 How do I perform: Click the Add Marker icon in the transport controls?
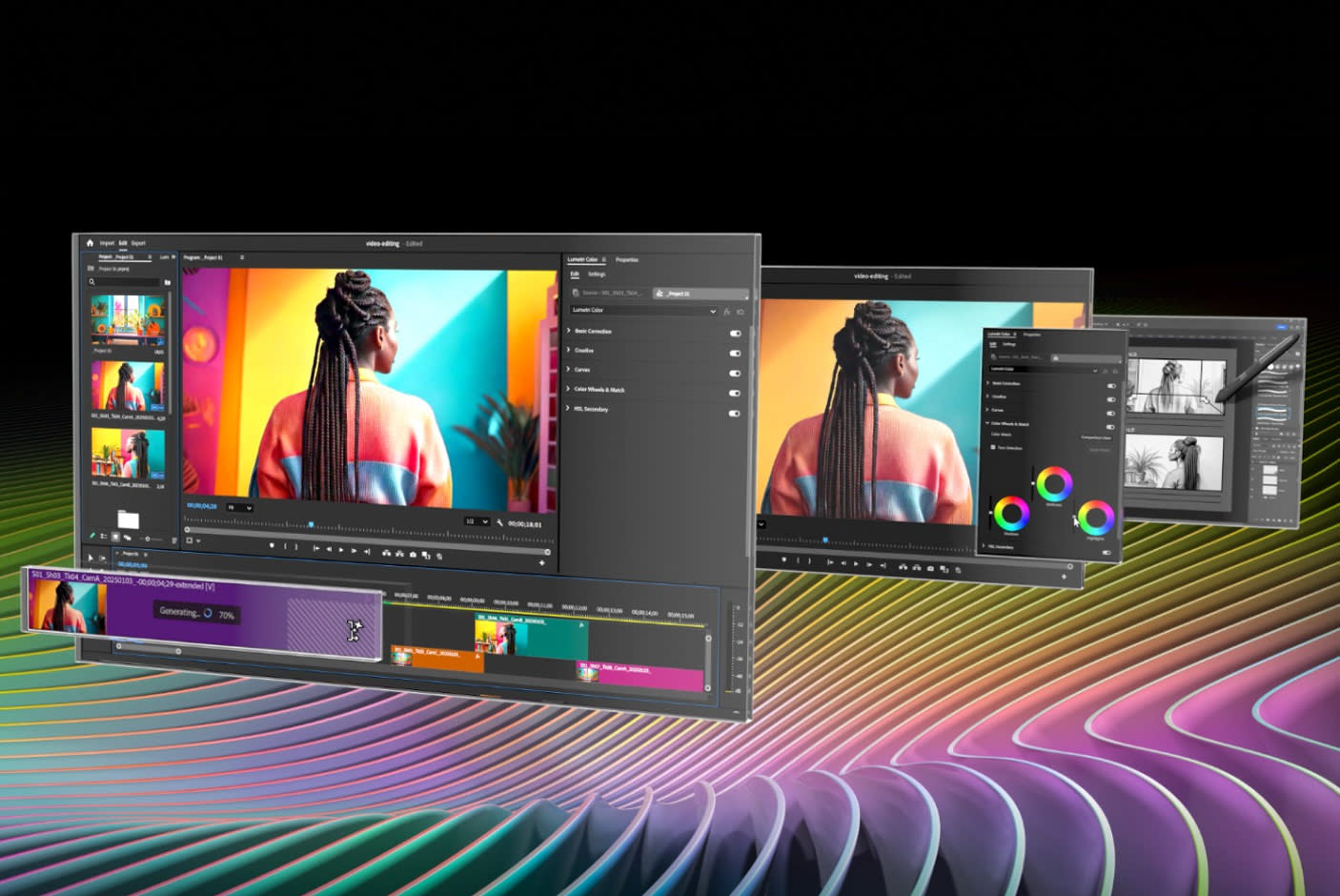pos(273,545)
